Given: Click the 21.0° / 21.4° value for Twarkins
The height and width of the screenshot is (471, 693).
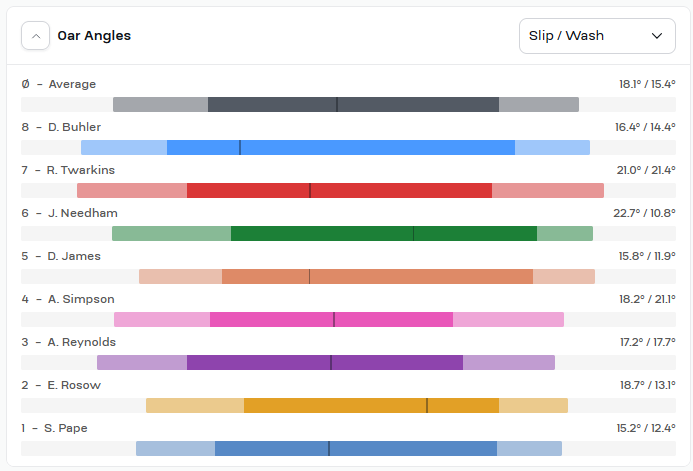Looking at the screenshot, I should pyautogui.click(x=646, y=170).
